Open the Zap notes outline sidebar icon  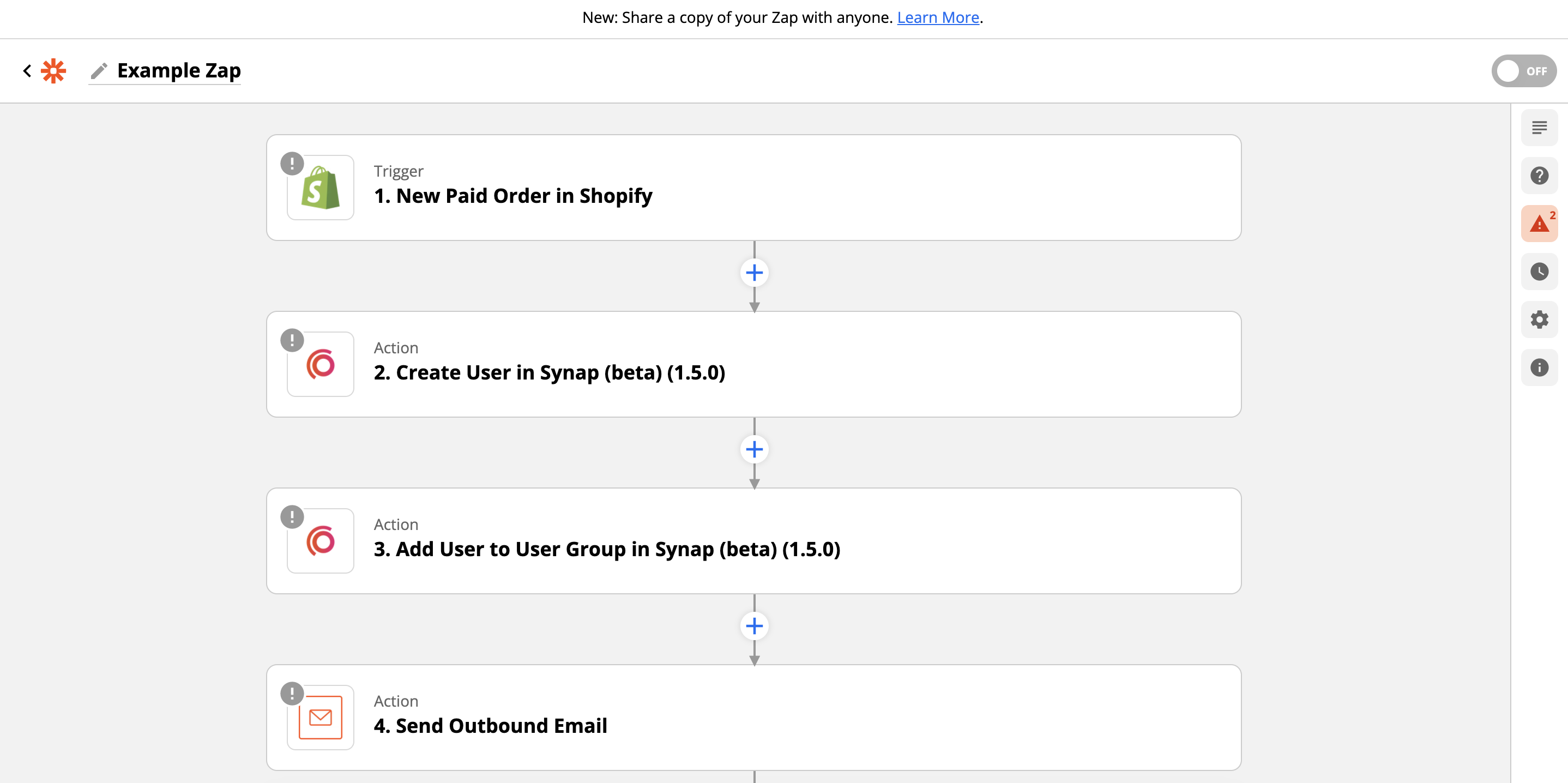coord(1540,128)
